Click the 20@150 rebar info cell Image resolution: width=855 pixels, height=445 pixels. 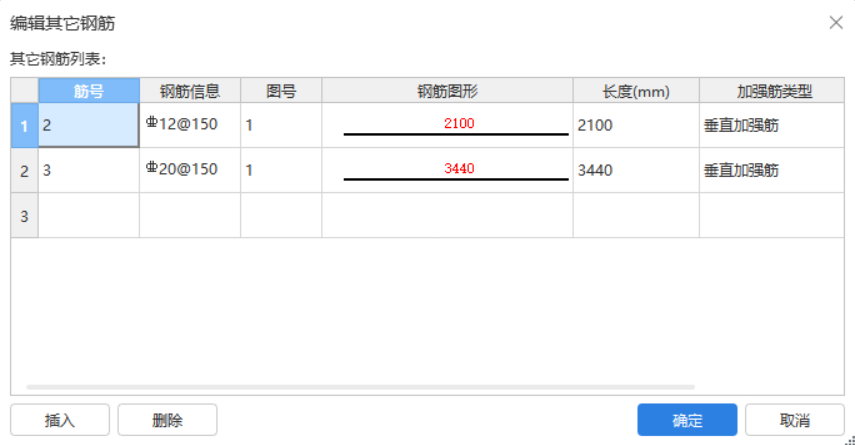click(x=190, y=171)
